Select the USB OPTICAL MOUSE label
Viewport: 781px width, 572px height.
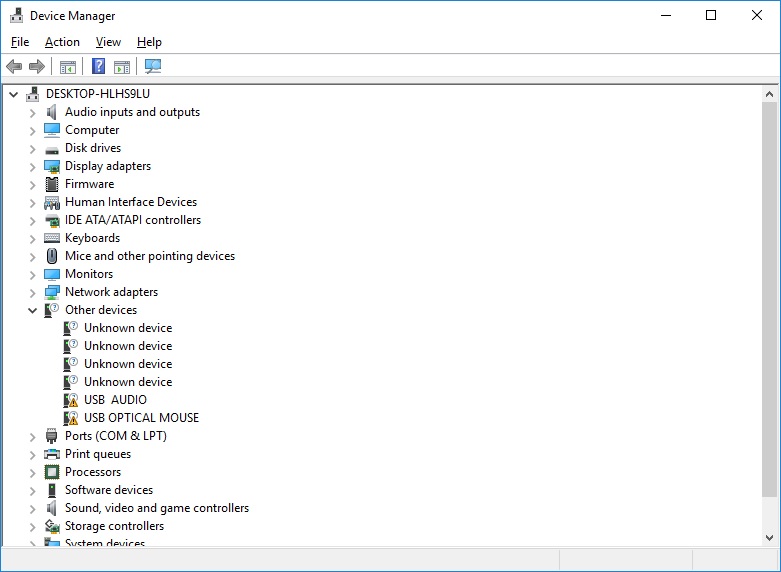point(141,418)
